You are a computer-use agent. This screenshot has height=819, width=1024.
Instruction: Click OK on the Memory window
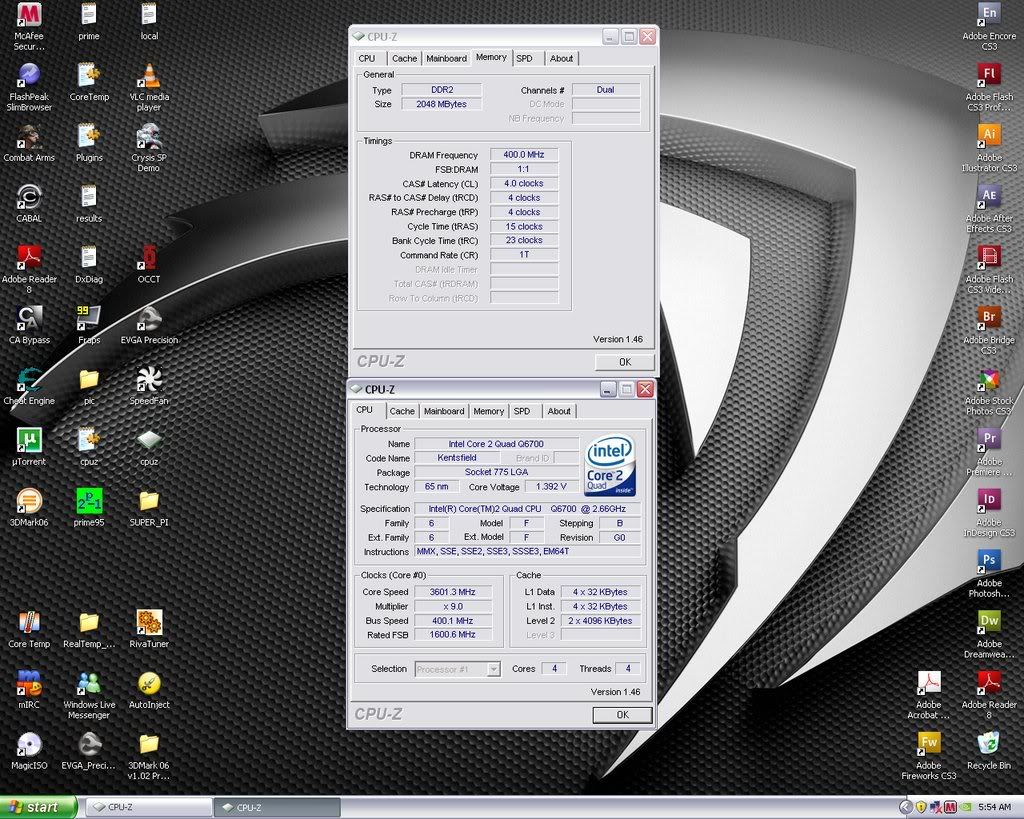(x=623, y=362)
